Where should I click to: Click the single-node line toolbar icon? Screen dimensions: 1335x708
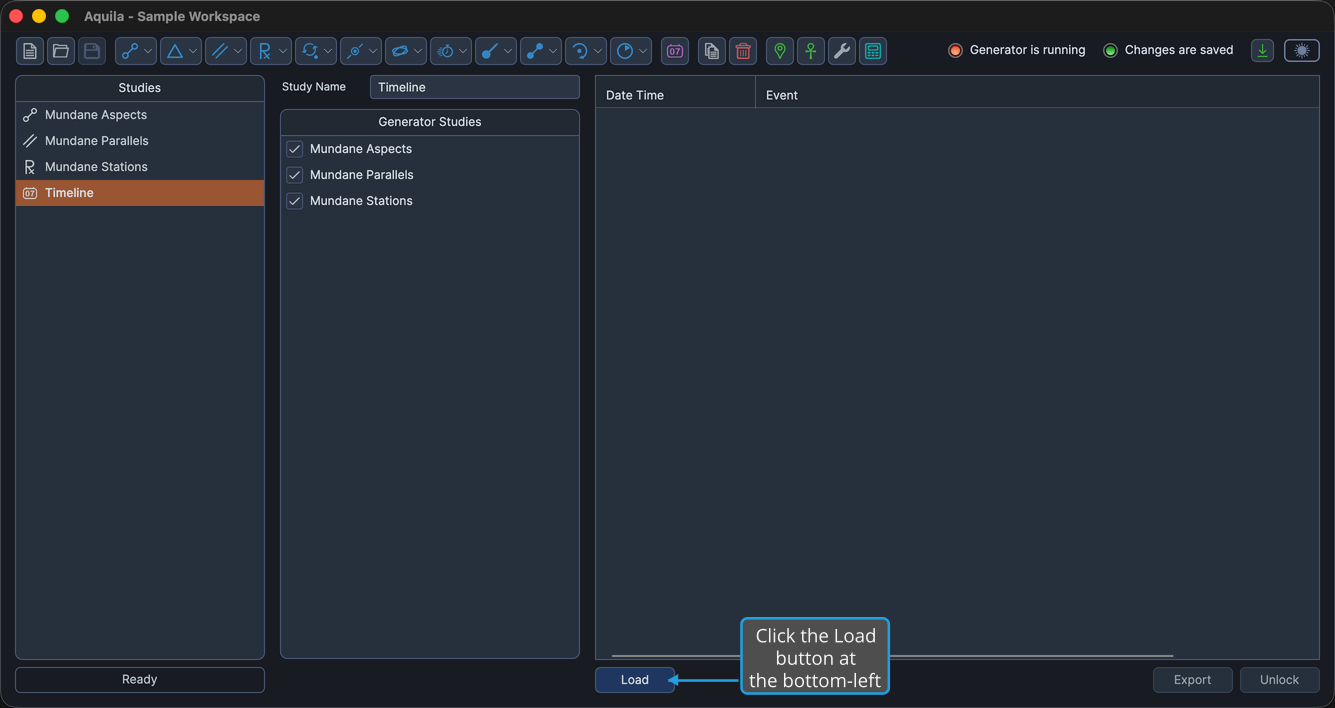[489, 51]
